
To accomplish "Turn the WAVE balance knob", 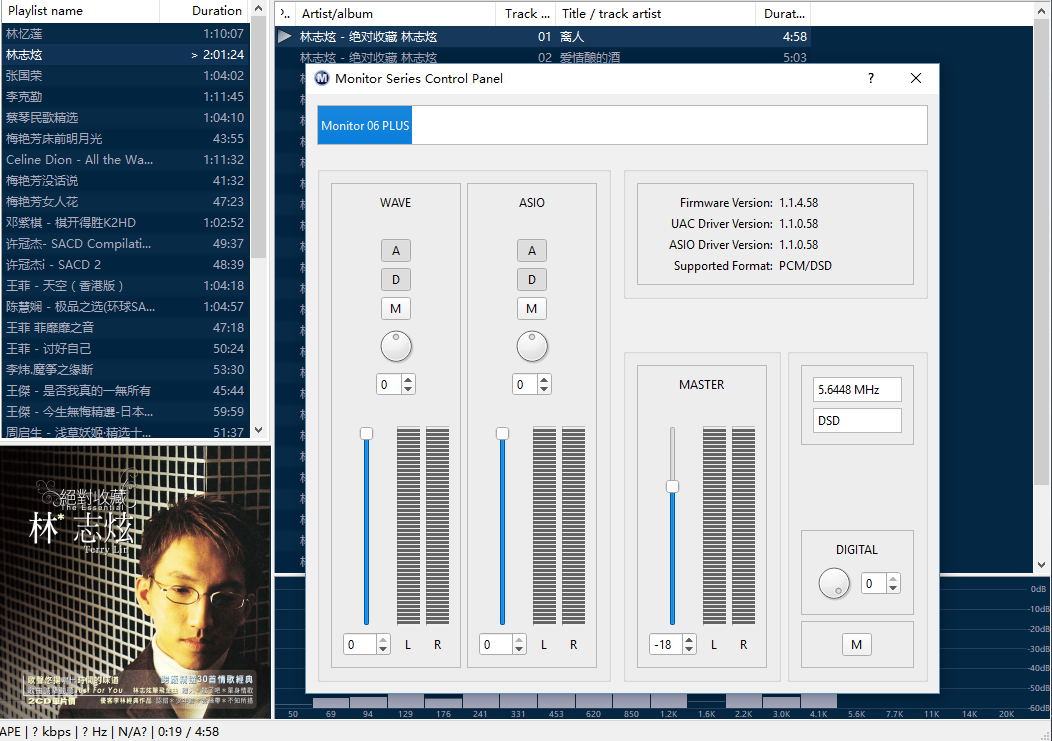I will point(396,347).
